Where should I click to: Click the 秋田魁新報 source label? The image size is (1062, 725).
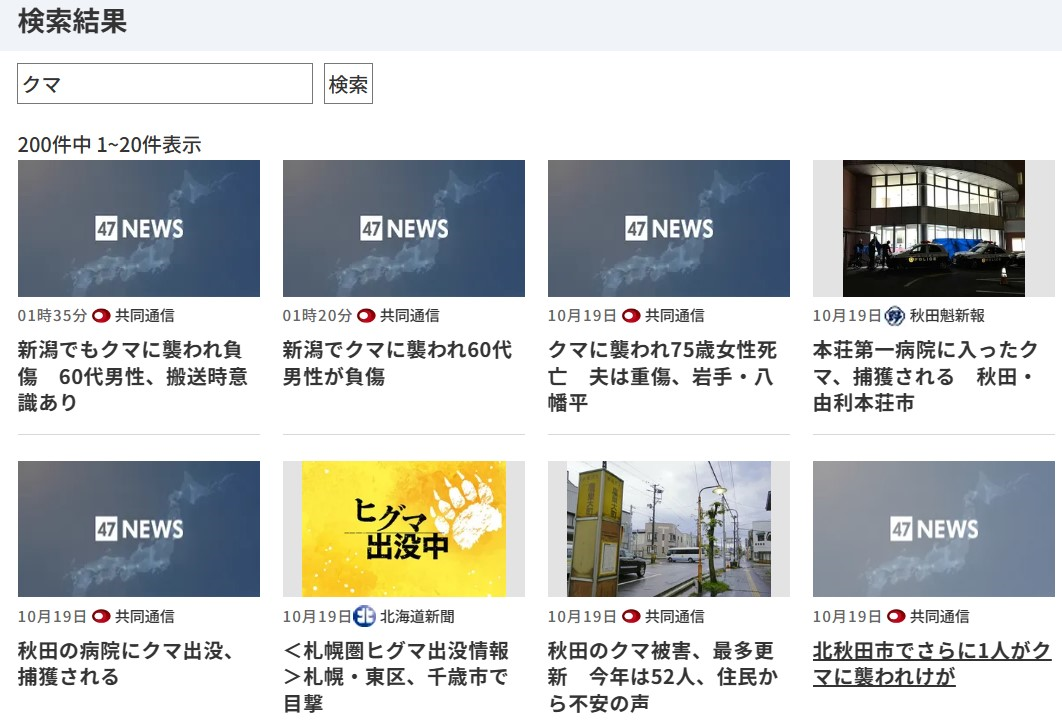click(x=947, y=316)
